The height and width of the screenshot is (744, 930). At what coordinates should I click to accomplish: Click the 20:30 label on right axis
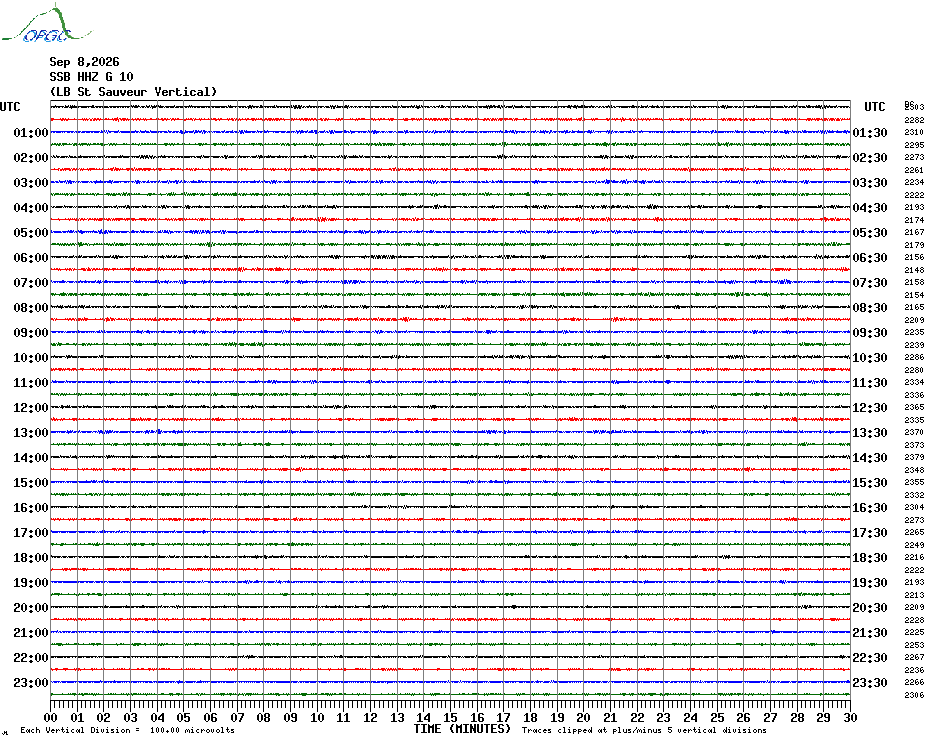(x=870, y=608)
